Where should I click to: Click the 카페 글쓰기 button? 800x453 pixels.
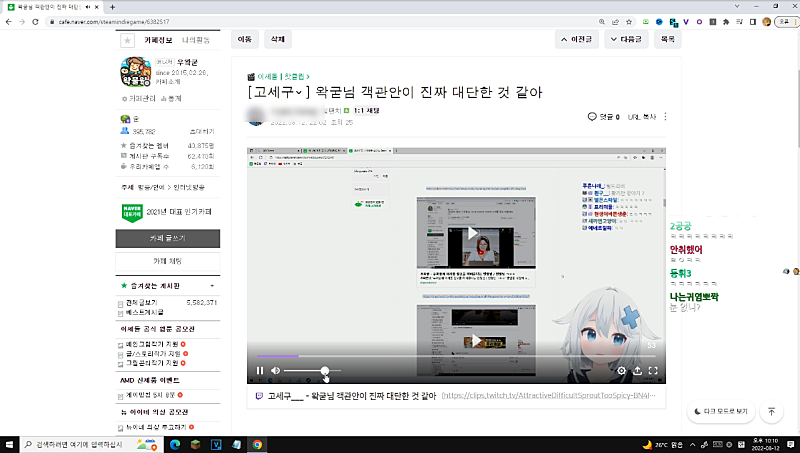(168, 239)
